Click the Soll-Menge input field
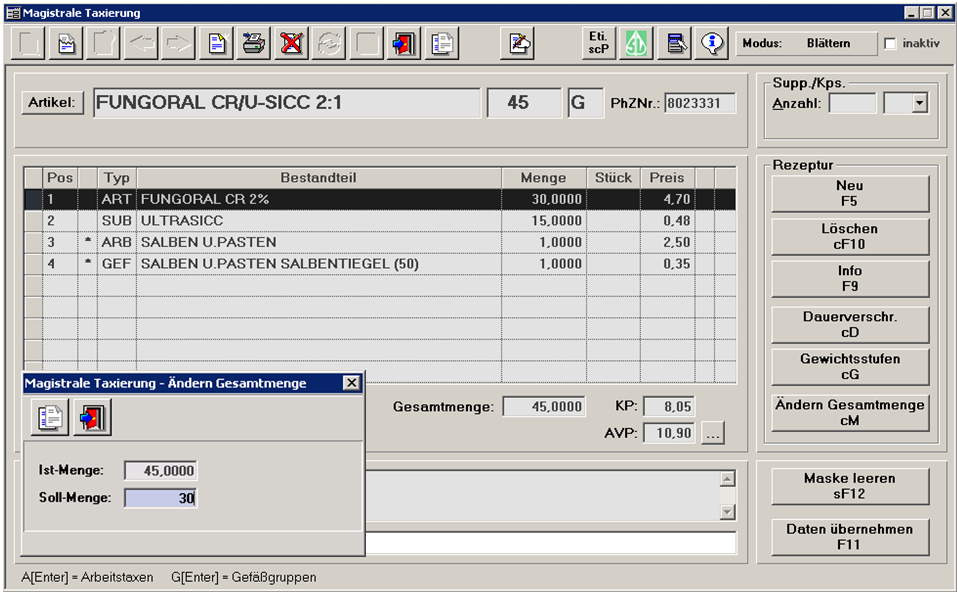The image size is (957, 592). [x=160, y=497]
